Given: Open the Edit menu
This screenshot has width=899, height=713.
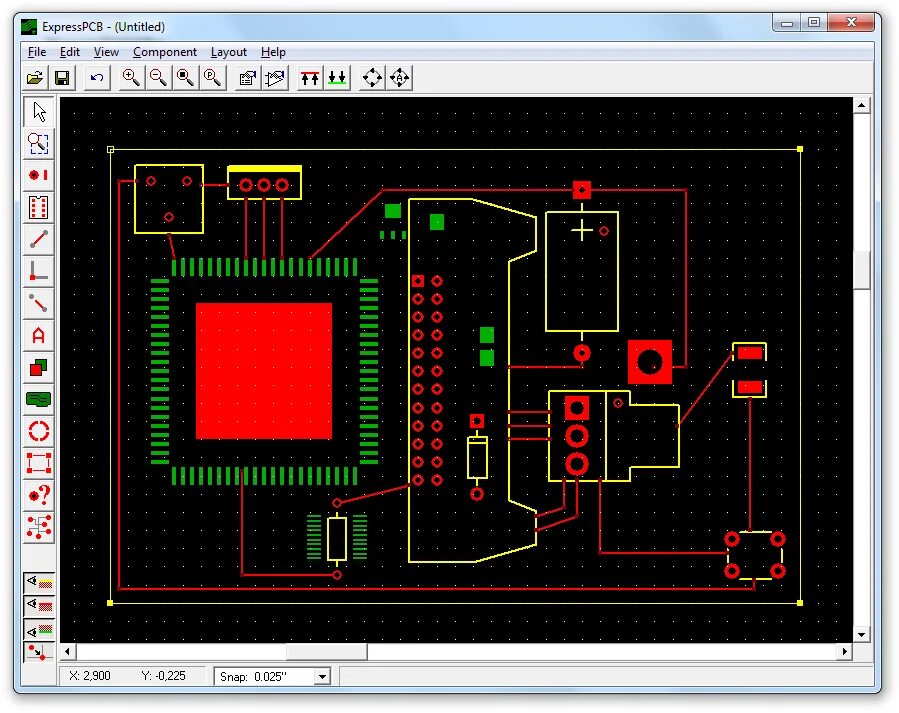Looking at the screenshot, I should [x=69, y=52].
